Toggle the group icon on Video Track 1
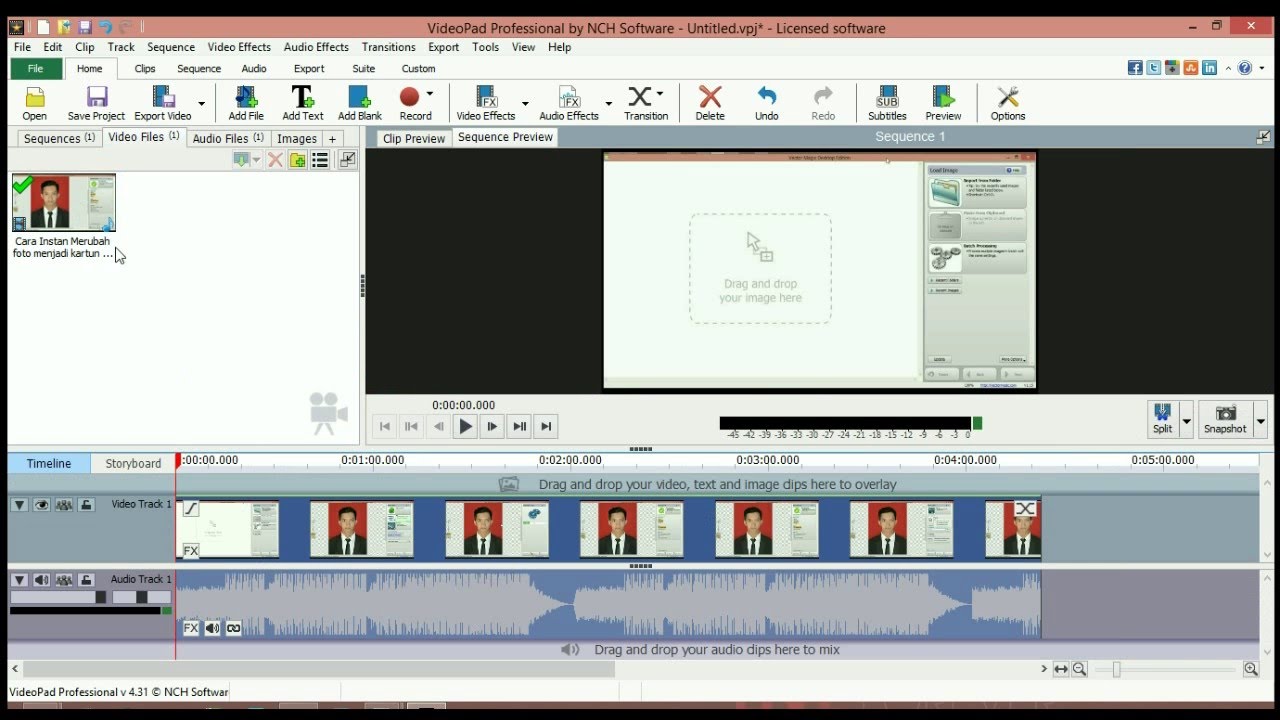Image resolution: width=1280 pixels, height=720 pixels. point(64,505)
